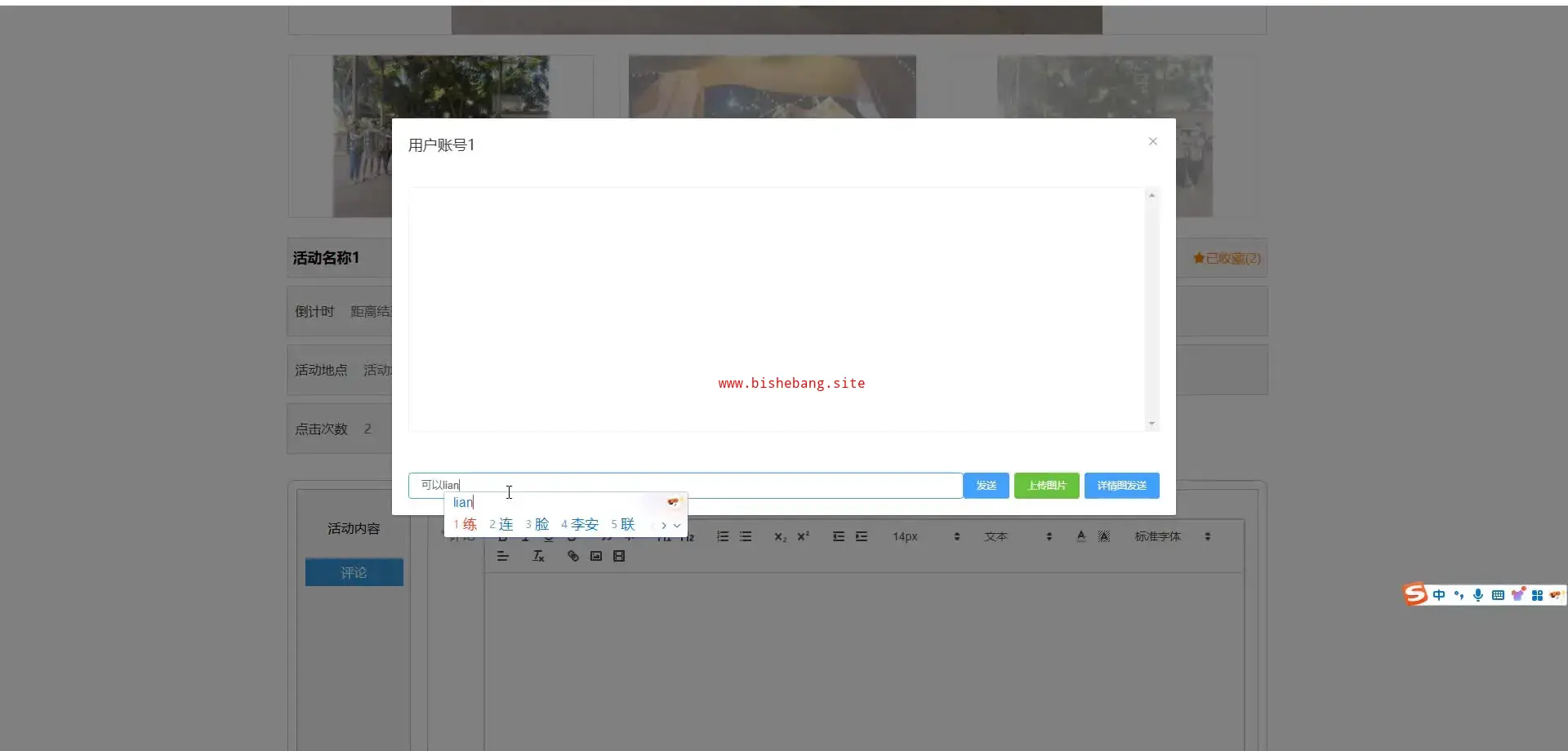Select the first activity photo thumbnail
The height and width of the screenshot is (751, 1568).
click(x=441, y=136)
